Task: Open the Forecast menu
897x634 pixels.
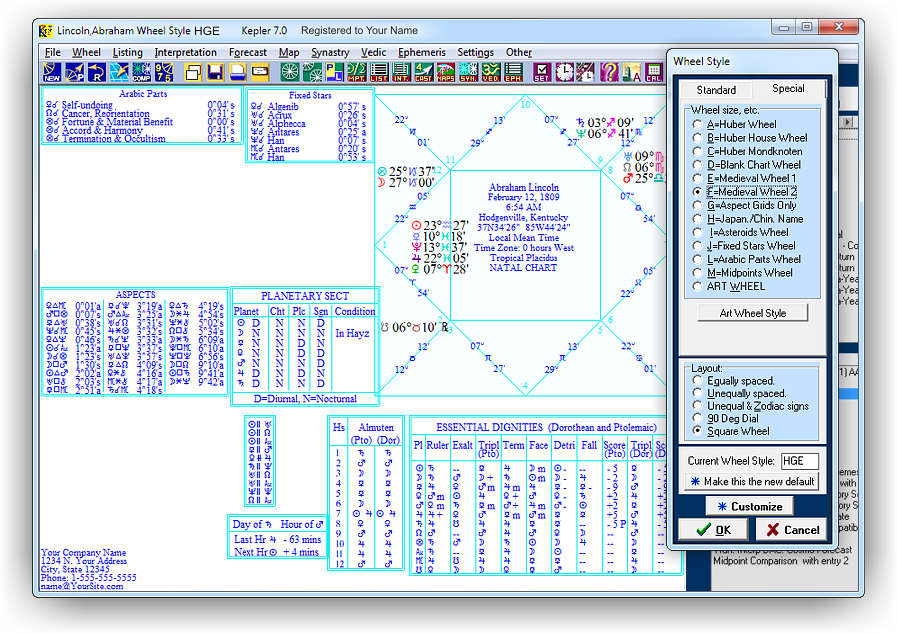Action: [x=248, y=52]
